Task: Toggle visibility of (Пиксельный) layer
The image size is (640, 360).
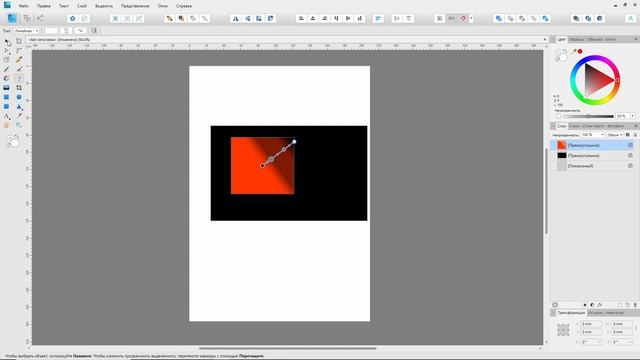Action: (630, 166)
